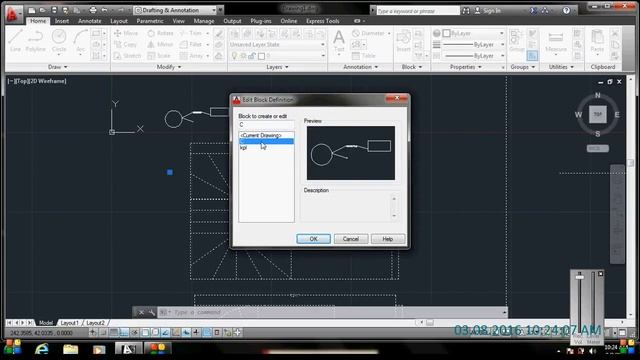Select the Polyline tool
Screen dimensions: 640x360
pos(36,40)
